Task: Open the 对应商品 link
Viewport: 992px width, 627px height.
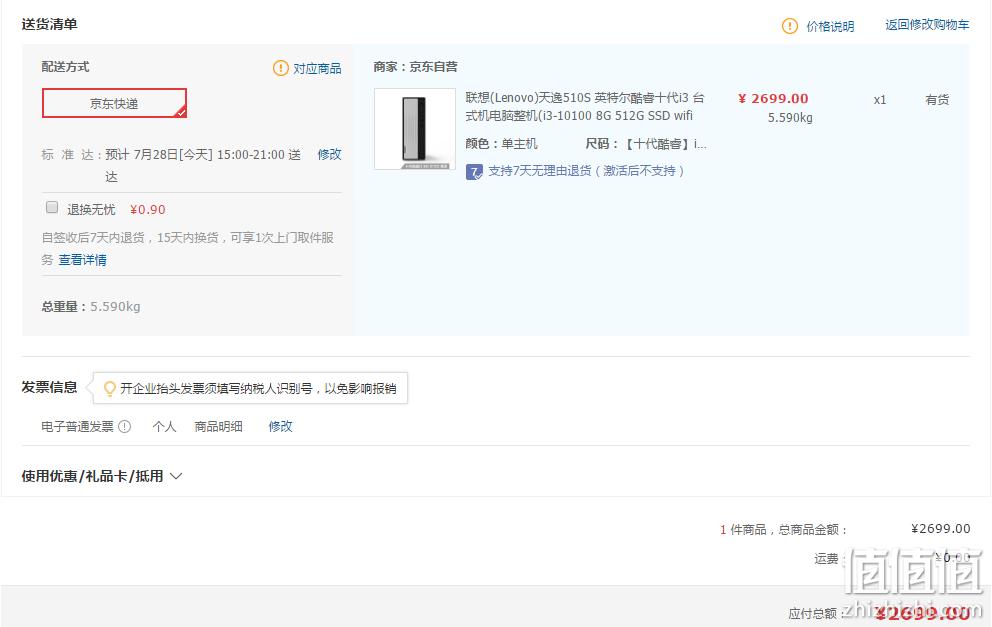Action: 317,68
